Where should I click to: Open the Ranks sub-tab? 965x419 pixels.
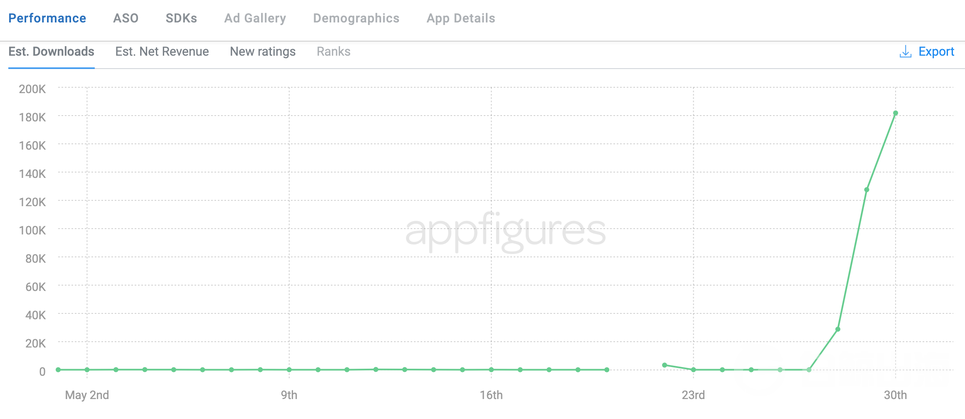tap(333, 52)
